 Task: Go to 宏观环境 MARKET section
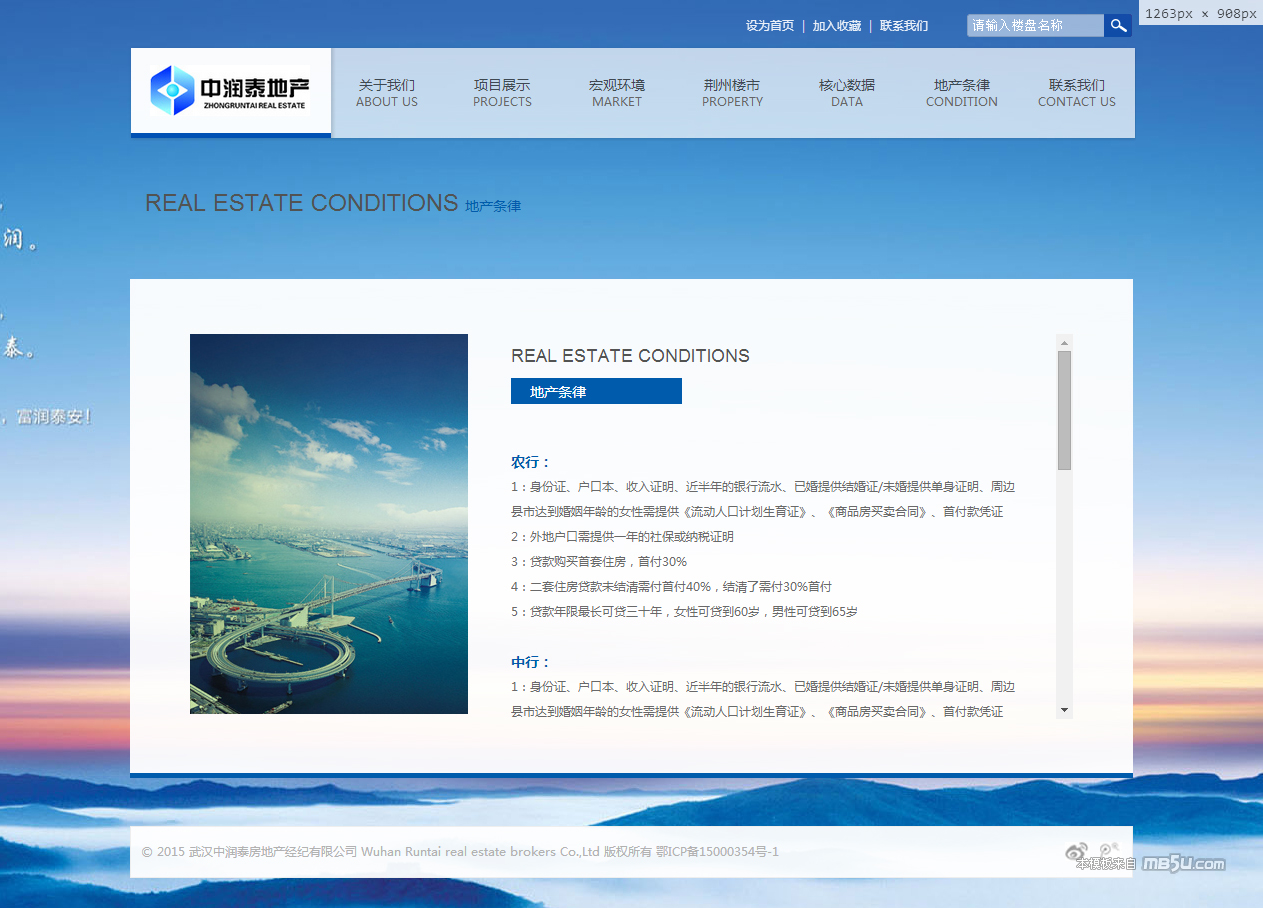click(617, 93)
